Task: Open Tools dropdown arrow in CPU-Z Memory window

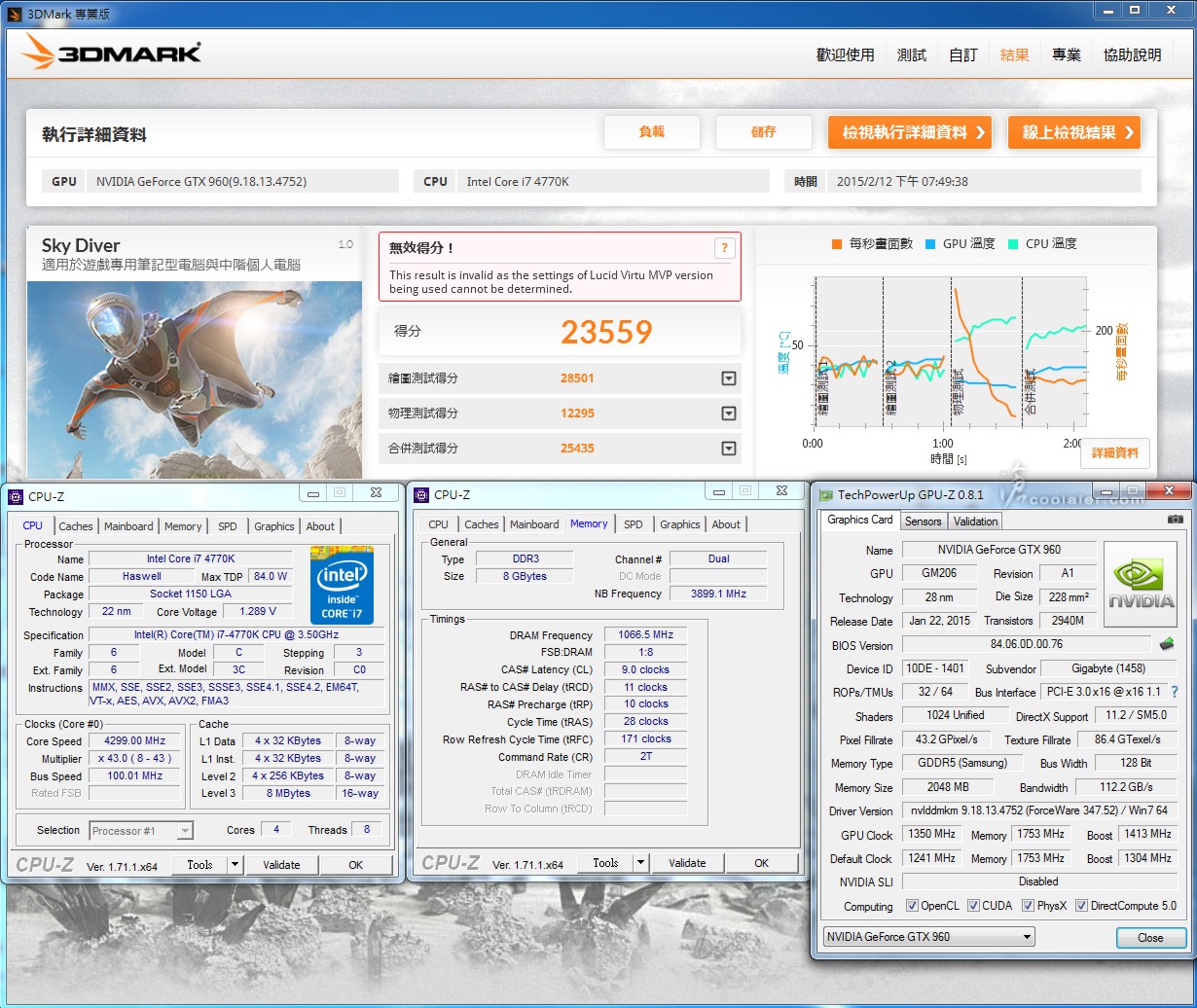Action: click(640, 862)
